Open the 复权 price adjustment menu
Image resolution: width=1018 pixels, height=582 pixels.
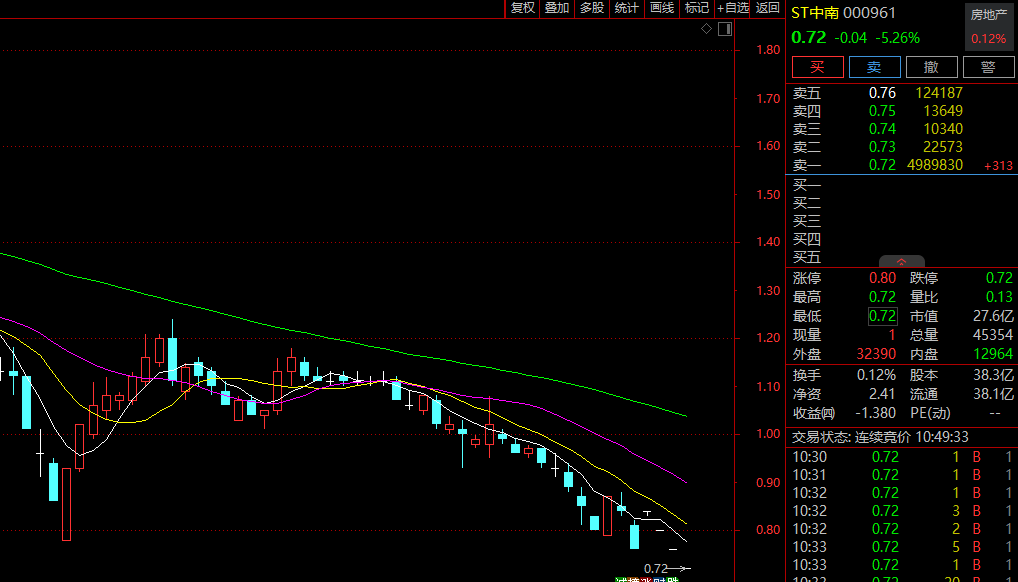point(522,8)
